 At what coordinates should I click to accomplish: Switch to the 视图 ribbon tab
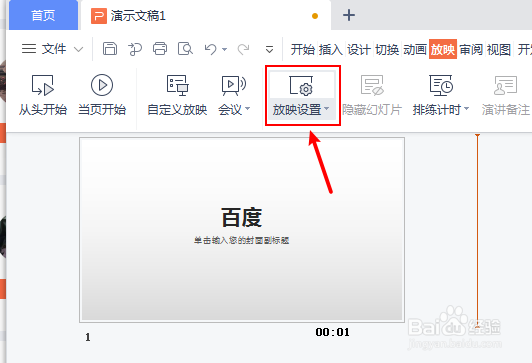(x=499, y=50)
